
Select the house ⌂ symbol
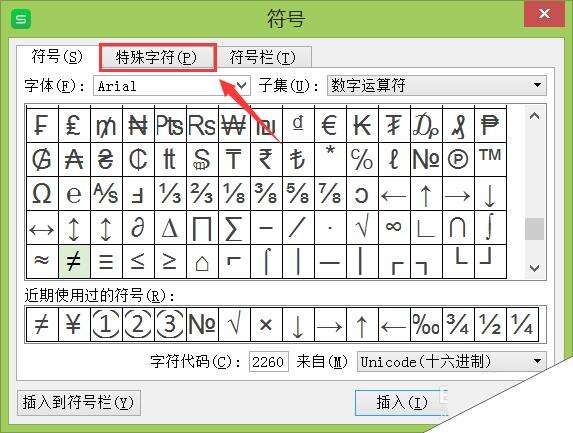click(202, 261)
